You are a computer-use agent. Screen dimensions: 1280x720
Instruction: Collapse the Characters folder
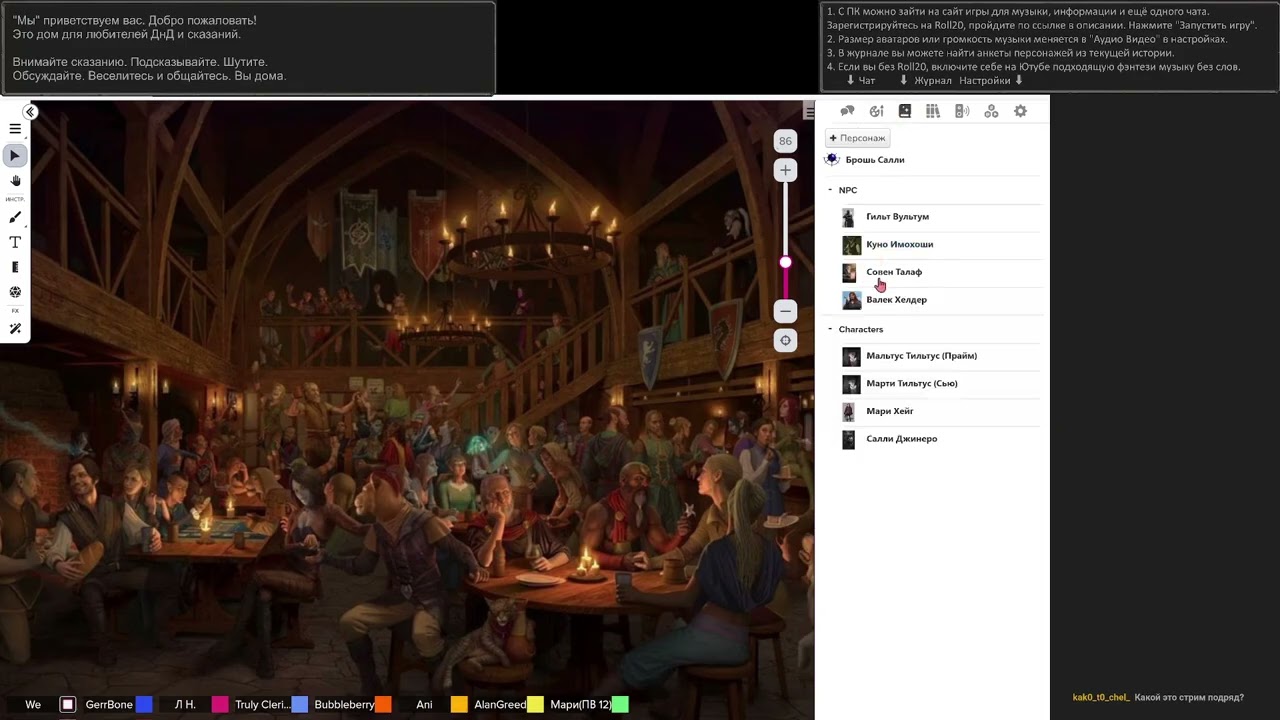point(830,329)
